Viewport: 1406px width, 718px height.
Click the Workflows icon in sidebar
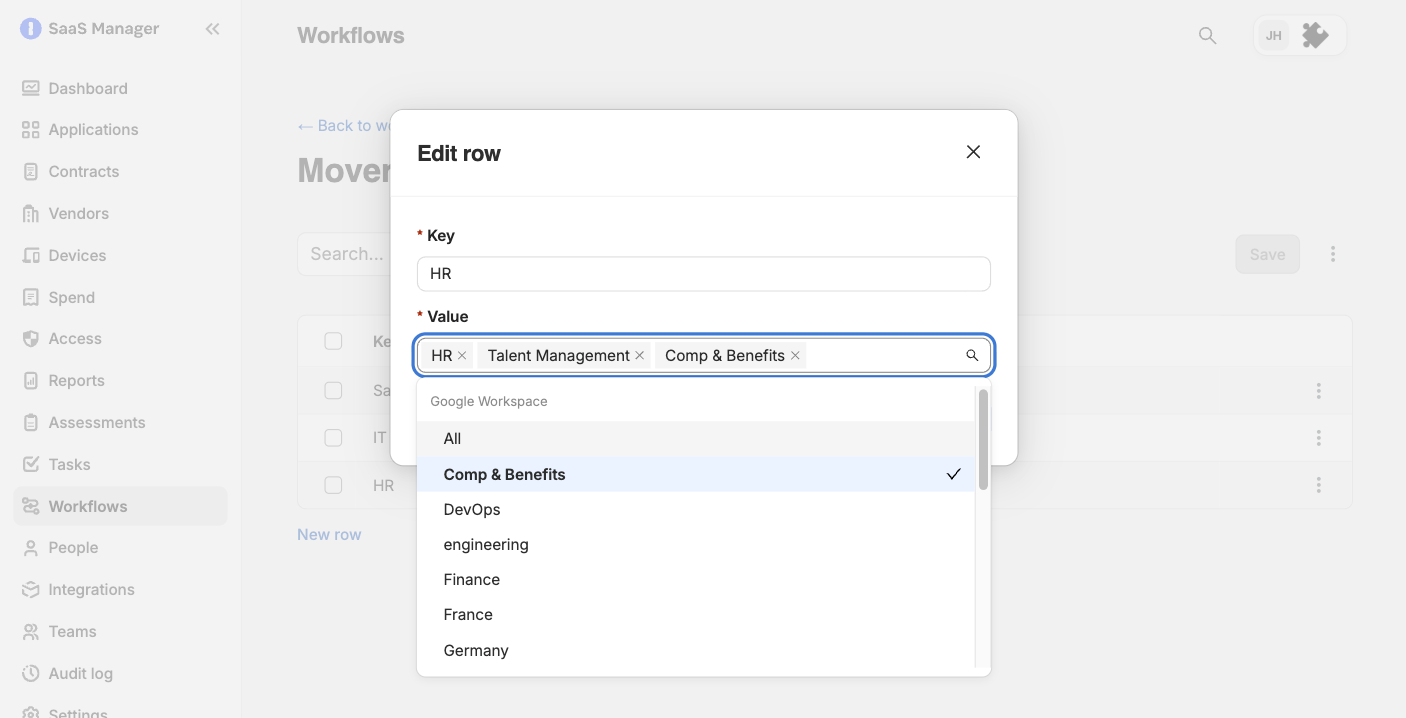click(31, 507)
